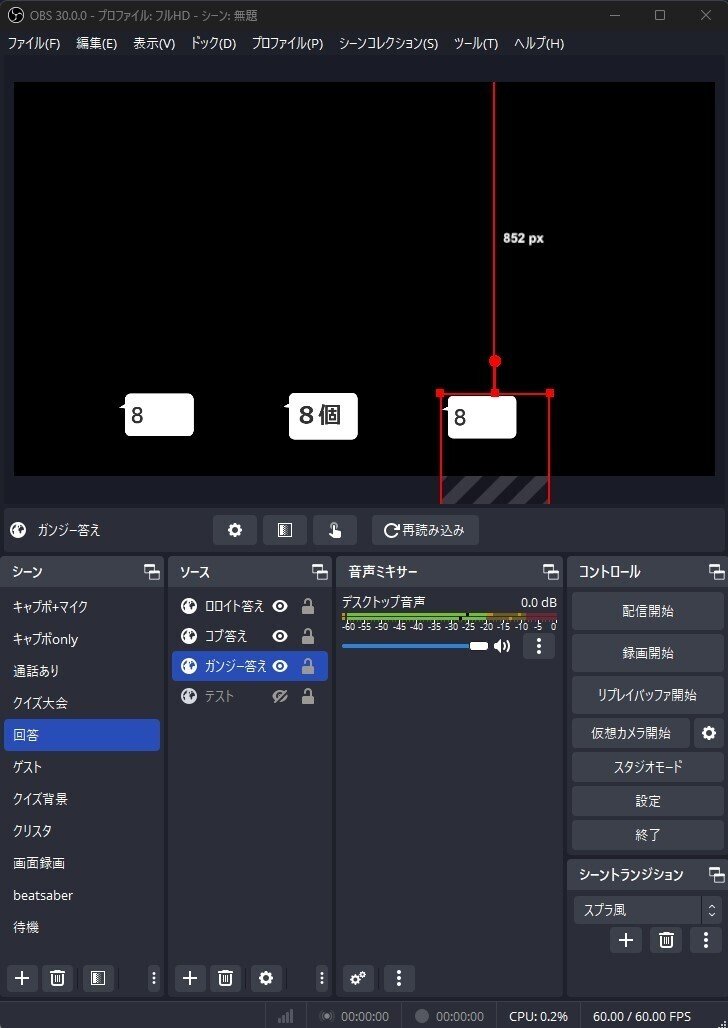The image size is (728, 1028).
Task: Open プロファイル(P) menu
Action: click(287, 43)
